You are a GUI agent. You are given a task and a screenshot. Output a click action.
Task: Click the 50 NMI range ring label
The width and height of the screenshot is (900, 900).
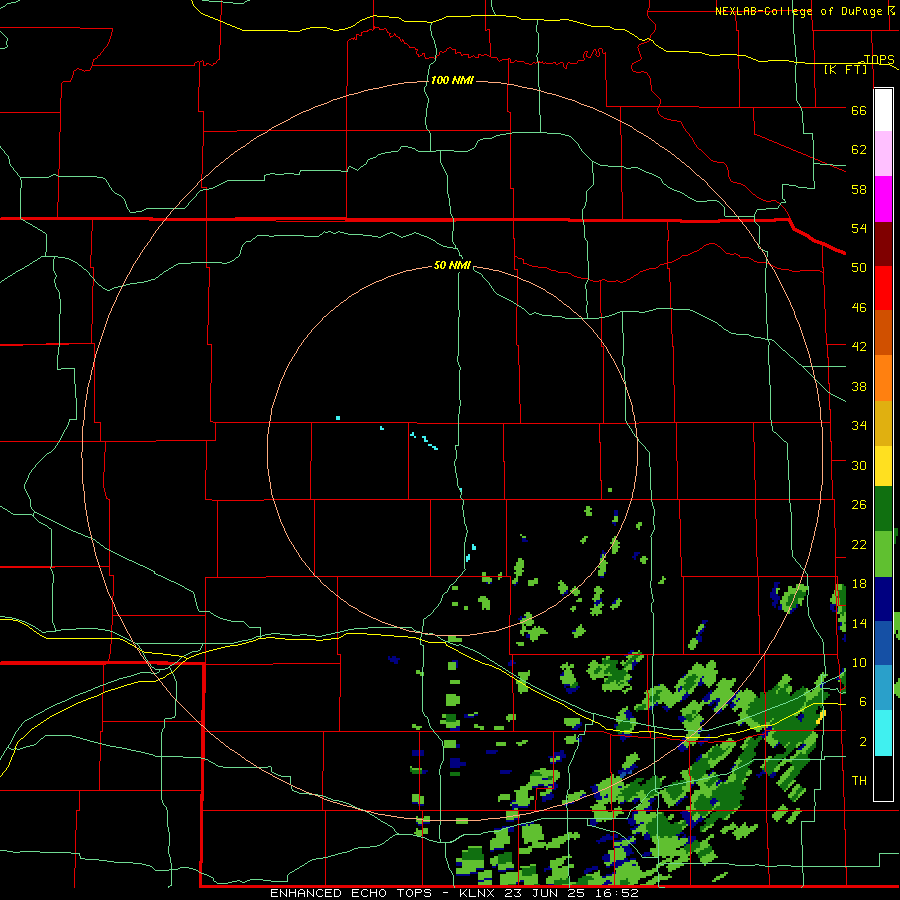[x=452, y=265]
